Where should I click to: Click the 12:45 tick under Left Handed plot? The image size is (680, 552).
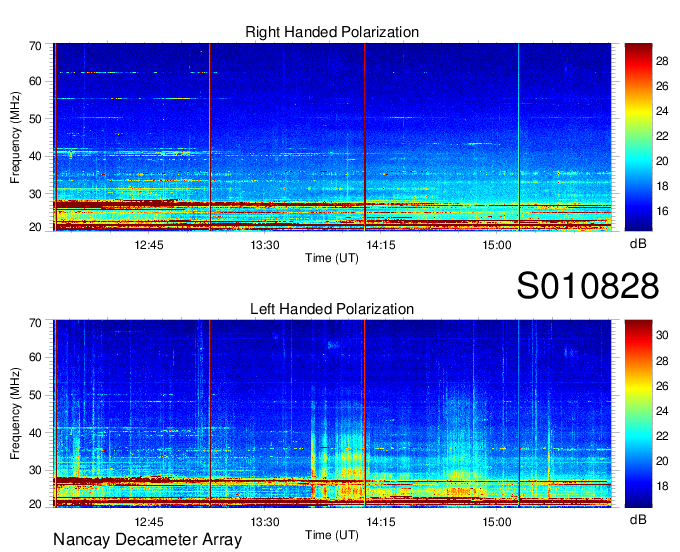click(x=149, y=522)
